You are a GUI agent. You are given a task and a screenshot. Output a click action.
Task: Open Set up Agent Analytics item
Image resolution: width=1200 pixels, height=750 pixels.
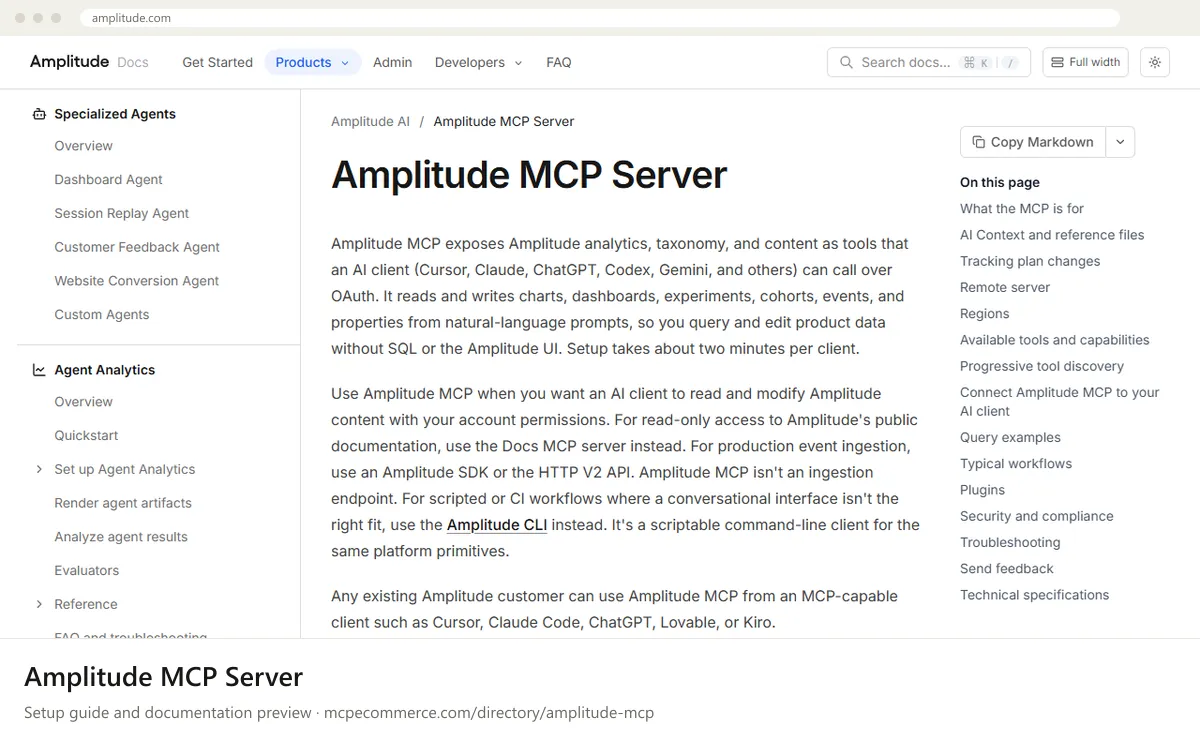point(124,469)
